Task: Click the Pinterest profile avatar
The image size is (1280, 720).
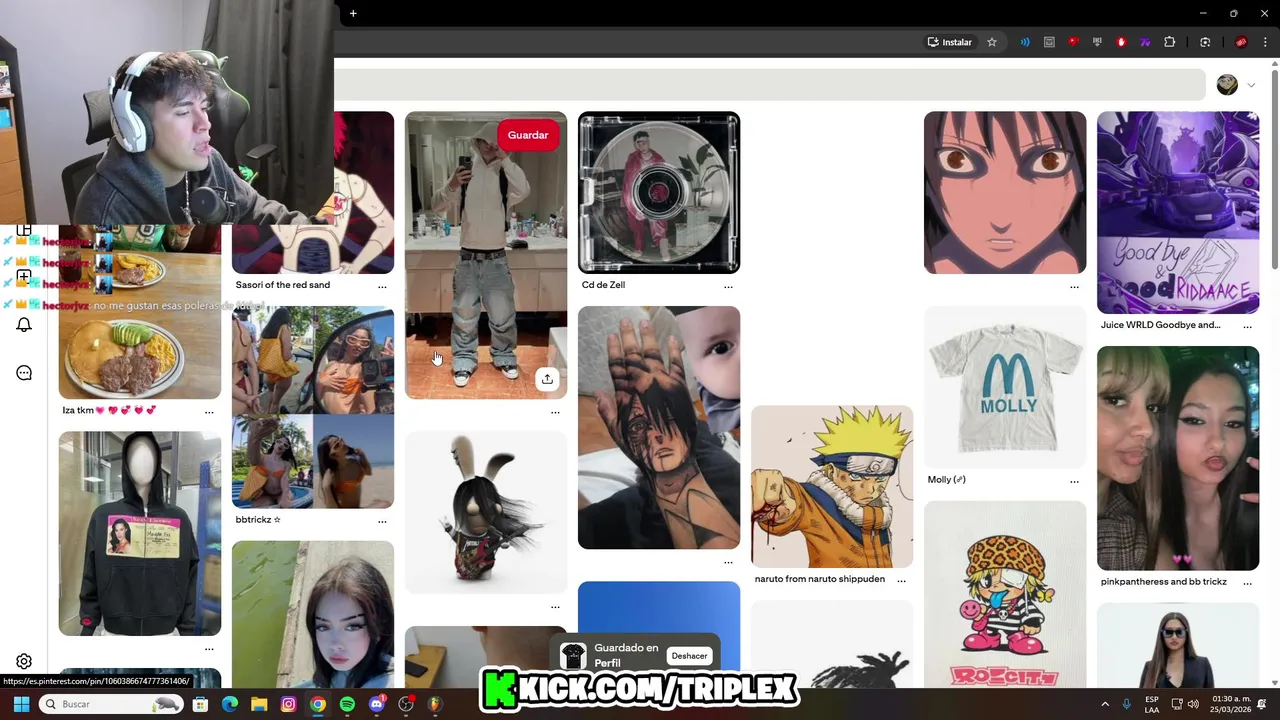Action: click(x=1227, y=85)
